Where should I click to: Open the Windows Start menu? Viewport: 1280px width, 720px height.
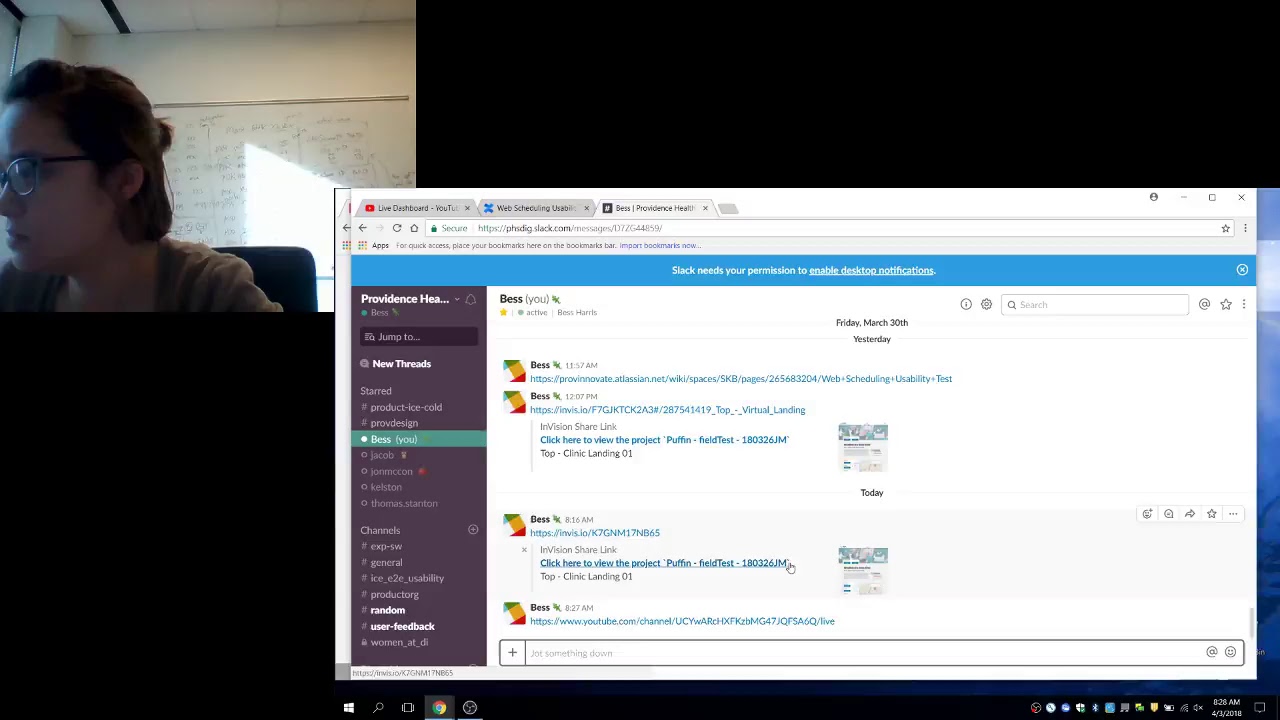[x=349, y=708]
